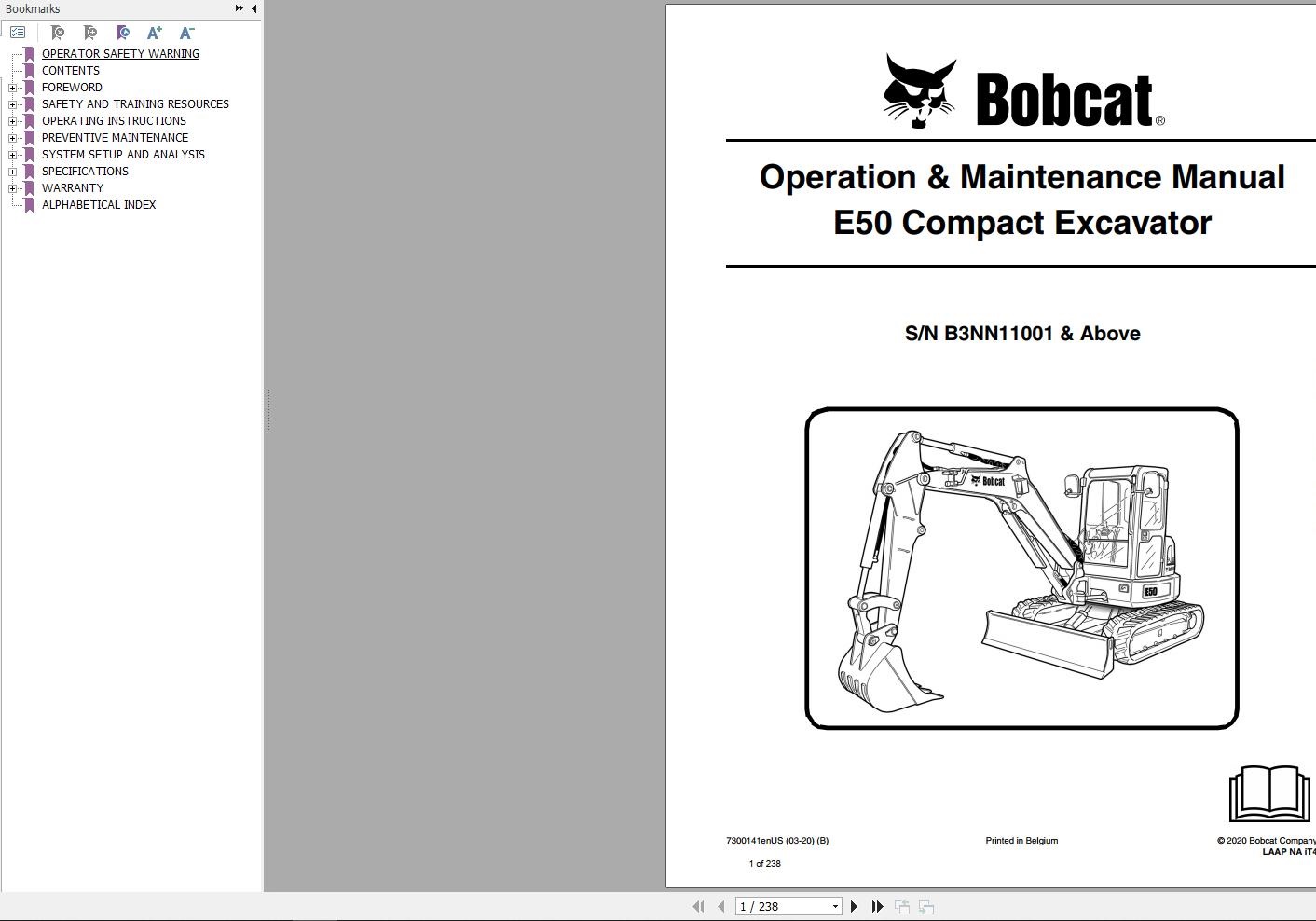The height and width of the screenshot is (921, 1316).
Task: Open the bookmark options checklist icon
Action: [18, 33]
